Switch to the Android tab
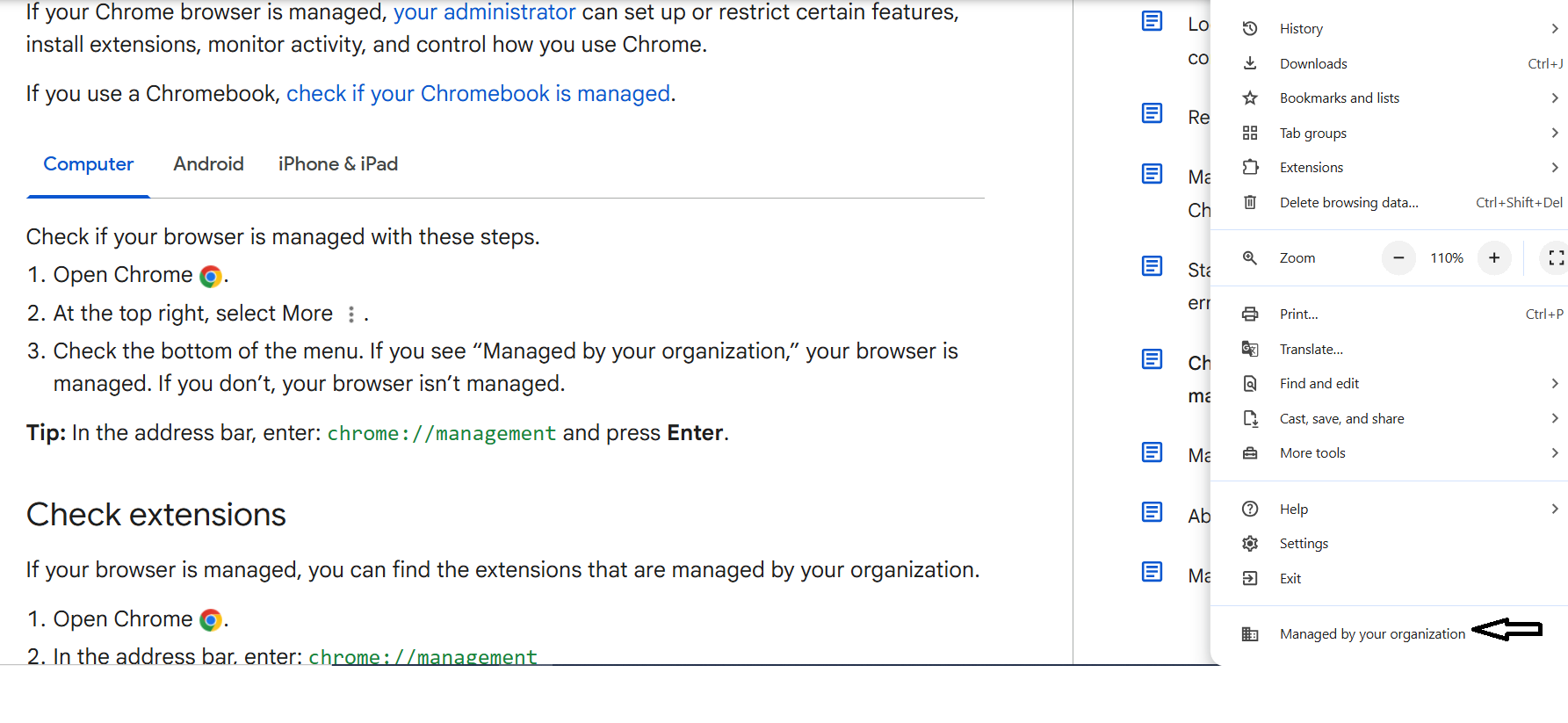The height and width of the screenshot is (723, 1568). [208, 164]
